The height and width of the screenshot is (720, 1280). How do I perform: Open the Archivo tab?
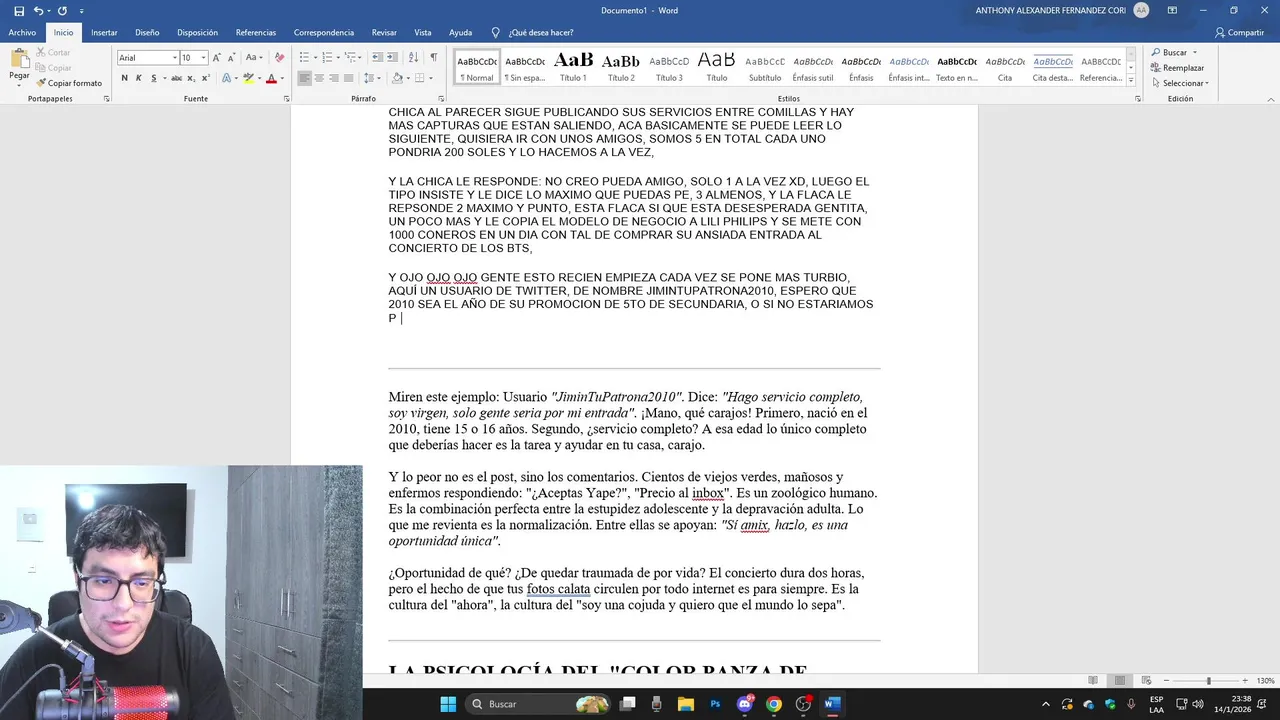click(x=22, y=32)
